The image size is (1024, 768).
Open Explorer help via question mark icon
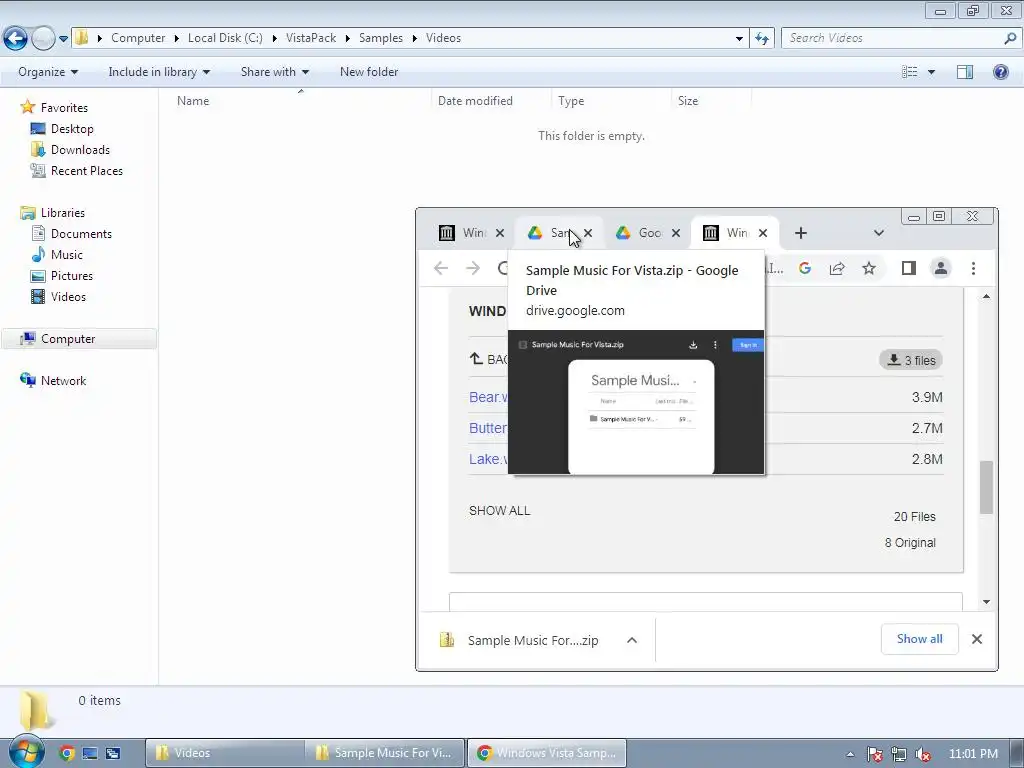1000,72
